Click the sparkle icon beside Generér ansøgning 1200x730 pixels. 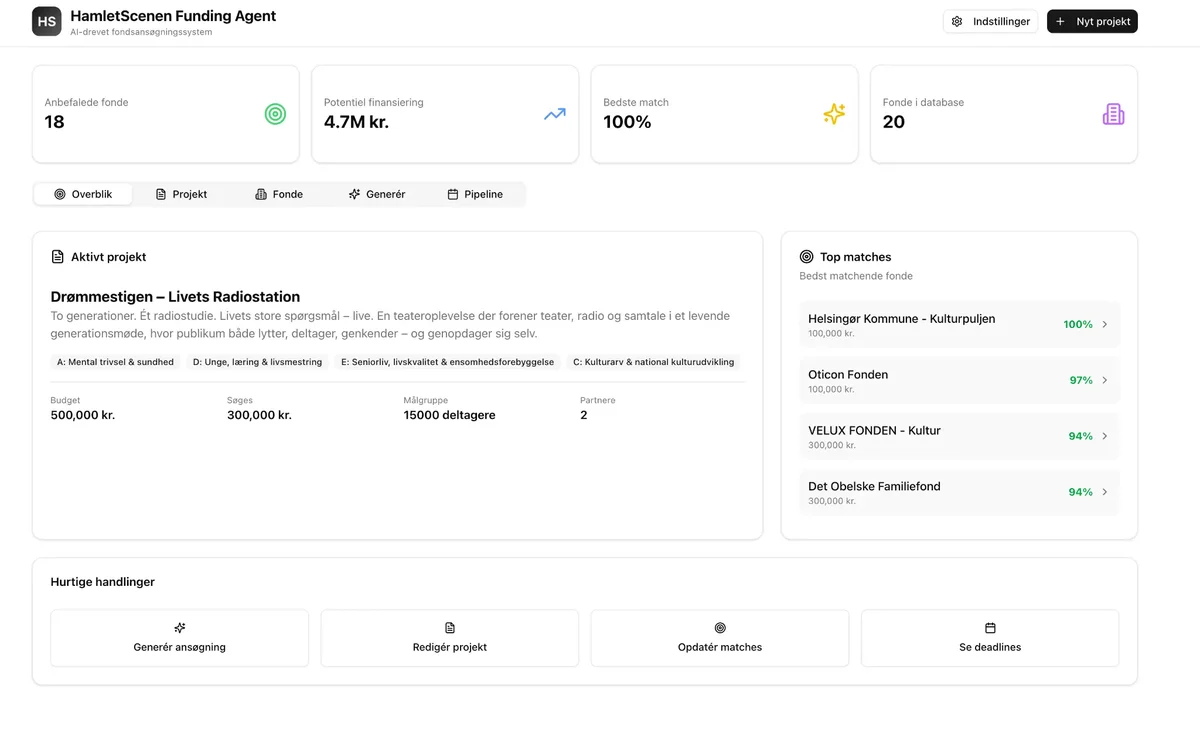pyautogui.click(x=179, y=627)
